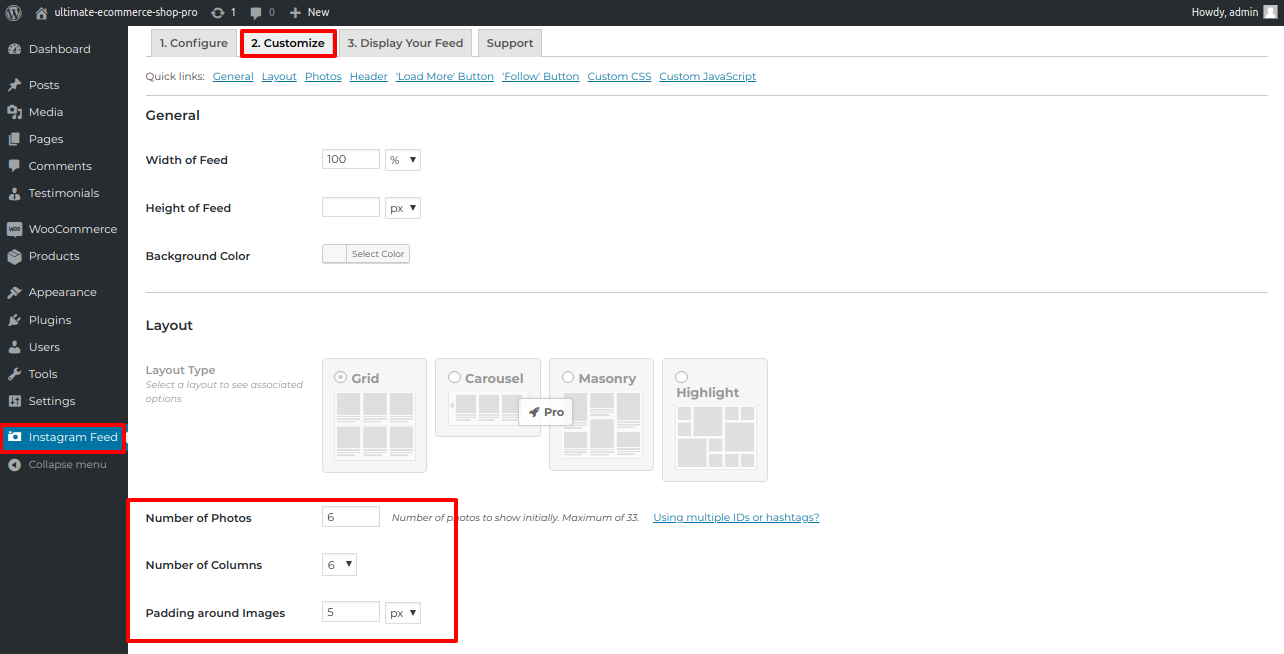Switch to the 2. Customize tab
The image size is (1284, 654).
pos(288,43)
